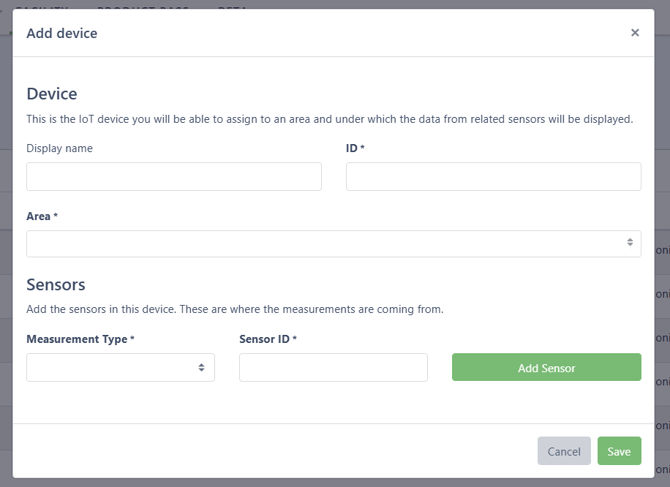Screen dimensions: 670x487
Task: Focus the device ID text field
Action: coord(493,177)
